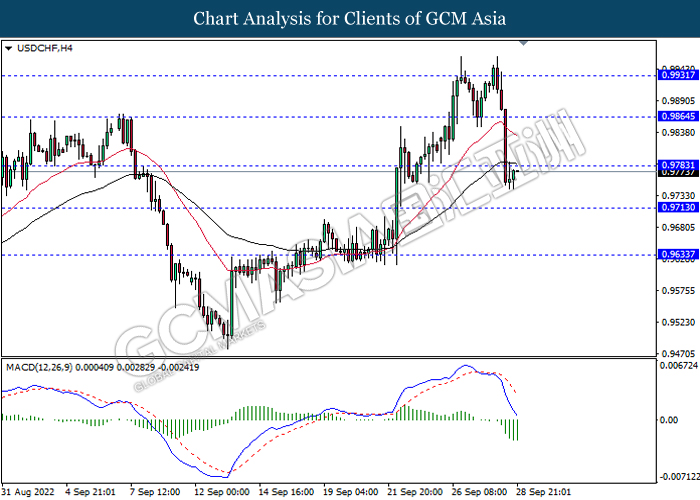
Task: Click the 26 Sep 08:00 time label
Action: [x=479, y=492]
